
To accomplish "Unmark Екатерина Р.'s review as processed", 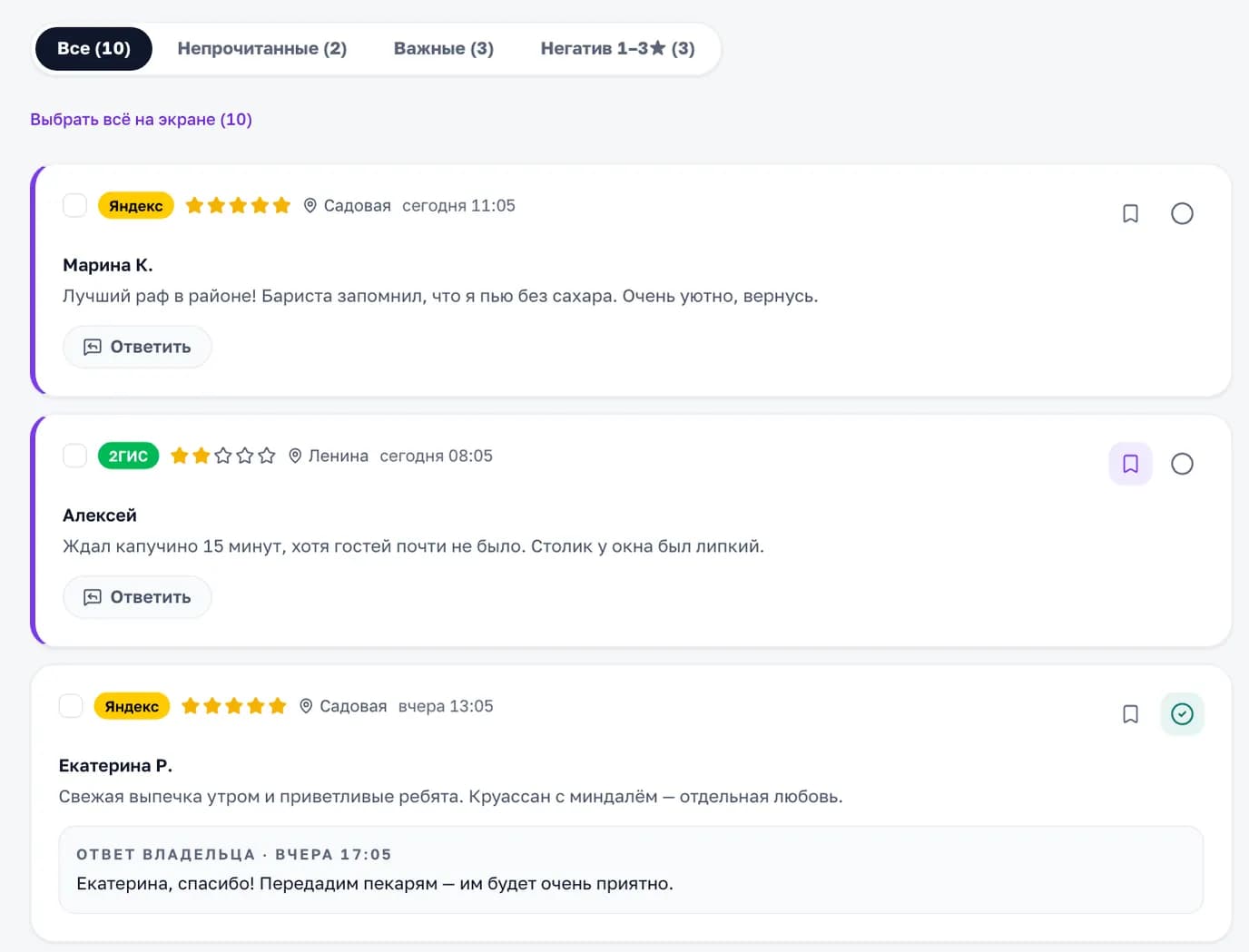I will 1182,714.
